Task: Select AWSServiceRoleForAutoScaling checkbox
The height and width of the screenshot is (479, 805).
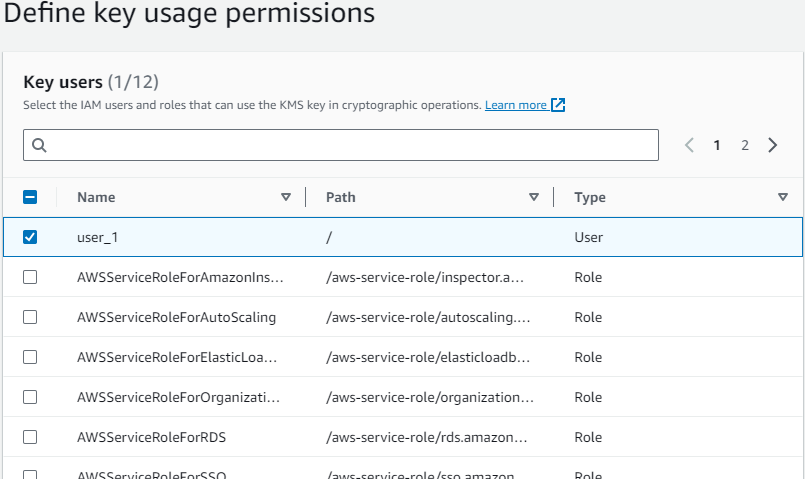Action: click(x=30, y=317)
